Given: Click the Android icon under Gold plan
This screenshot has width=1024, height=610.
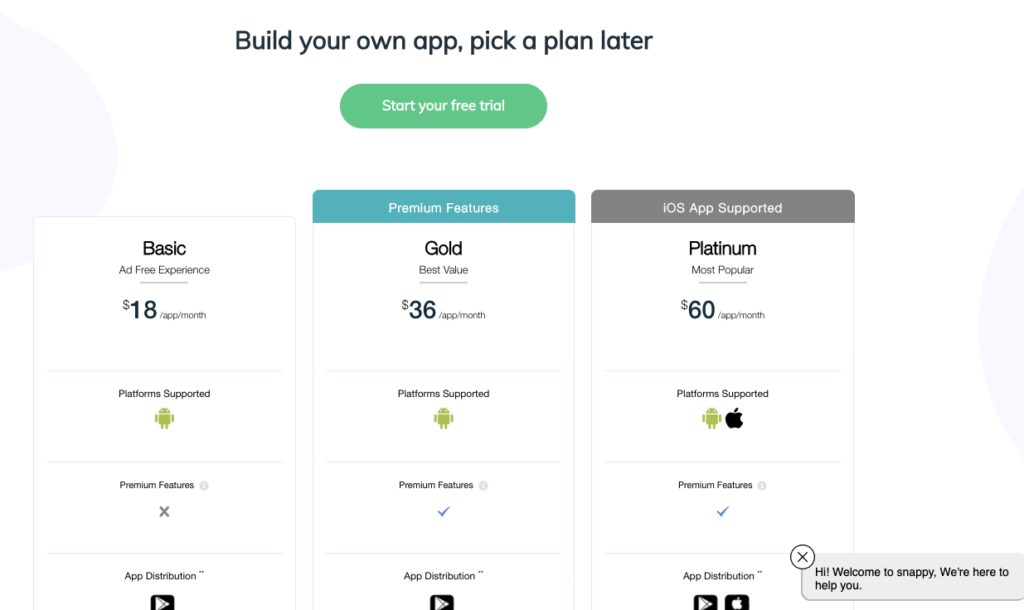Looking at the screenshot, I should (443, 418).
